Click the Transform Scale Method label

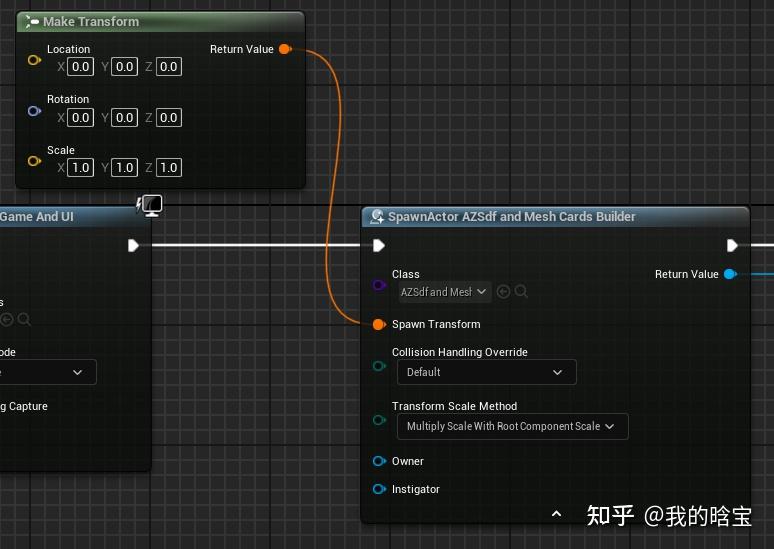point(454,406)
